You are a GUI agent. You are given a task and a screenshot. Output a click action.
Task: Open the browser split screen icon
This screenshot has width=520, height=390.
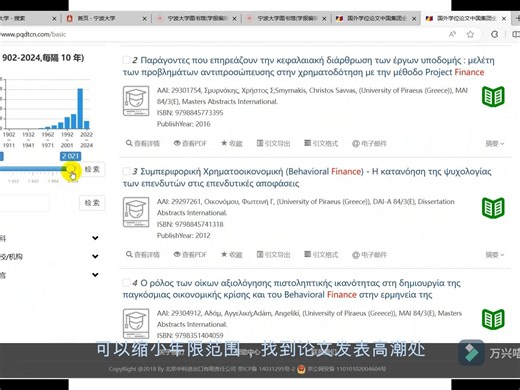click(515, 34)
